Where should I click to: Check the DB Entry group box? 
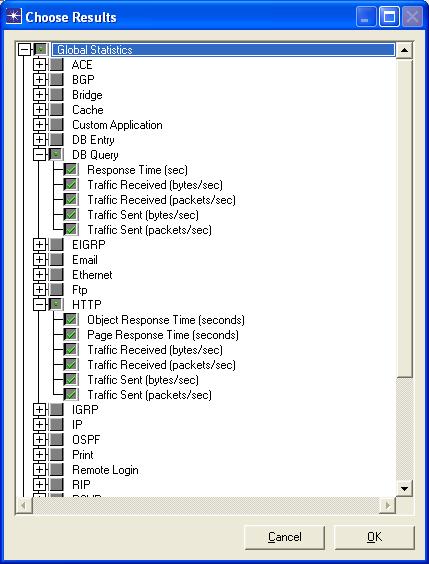(x=56, y=140)
